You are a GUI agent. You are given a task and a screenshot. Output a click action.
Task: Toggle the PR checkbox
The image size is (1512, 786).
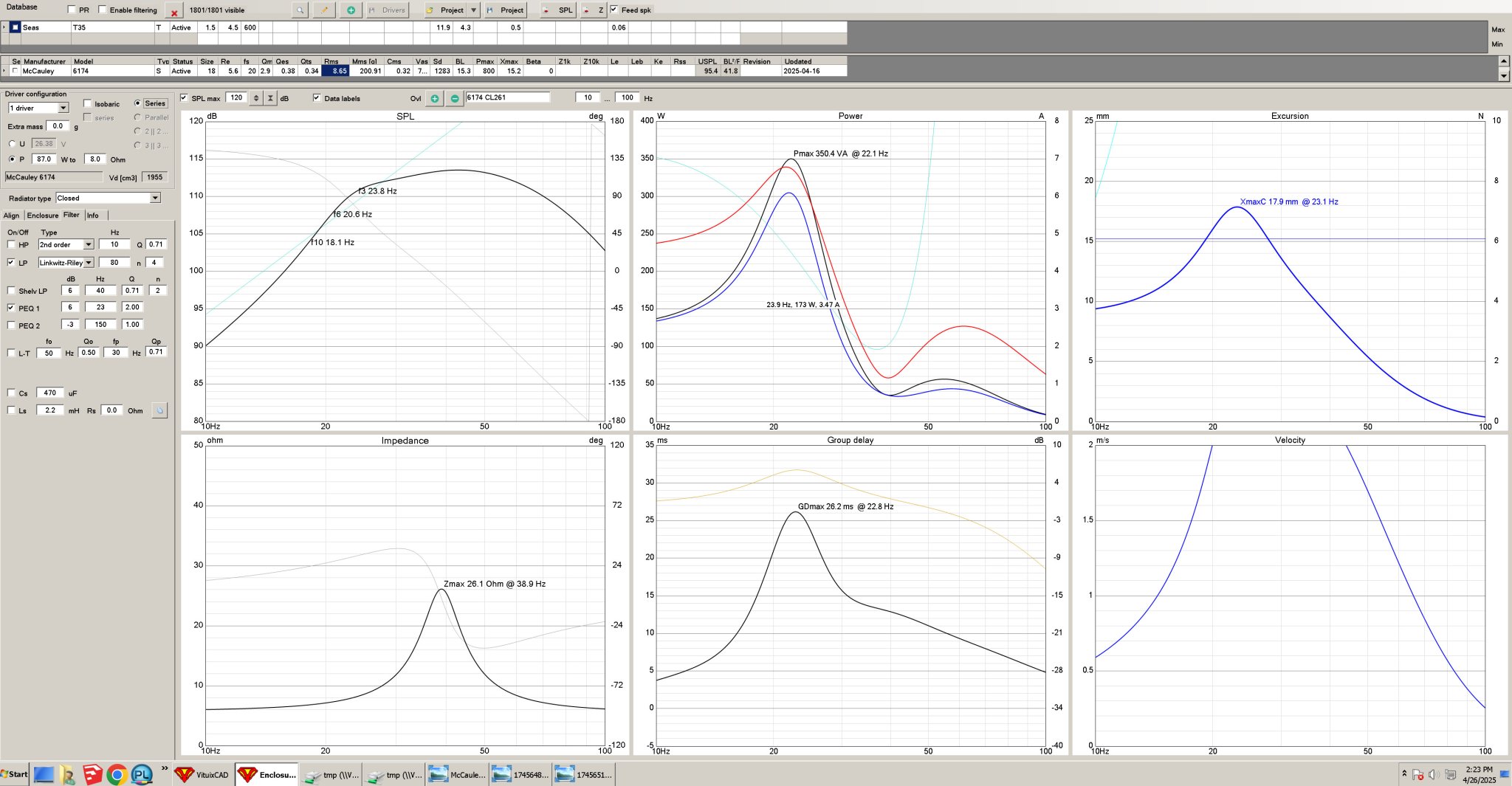(x=72, y=10)
